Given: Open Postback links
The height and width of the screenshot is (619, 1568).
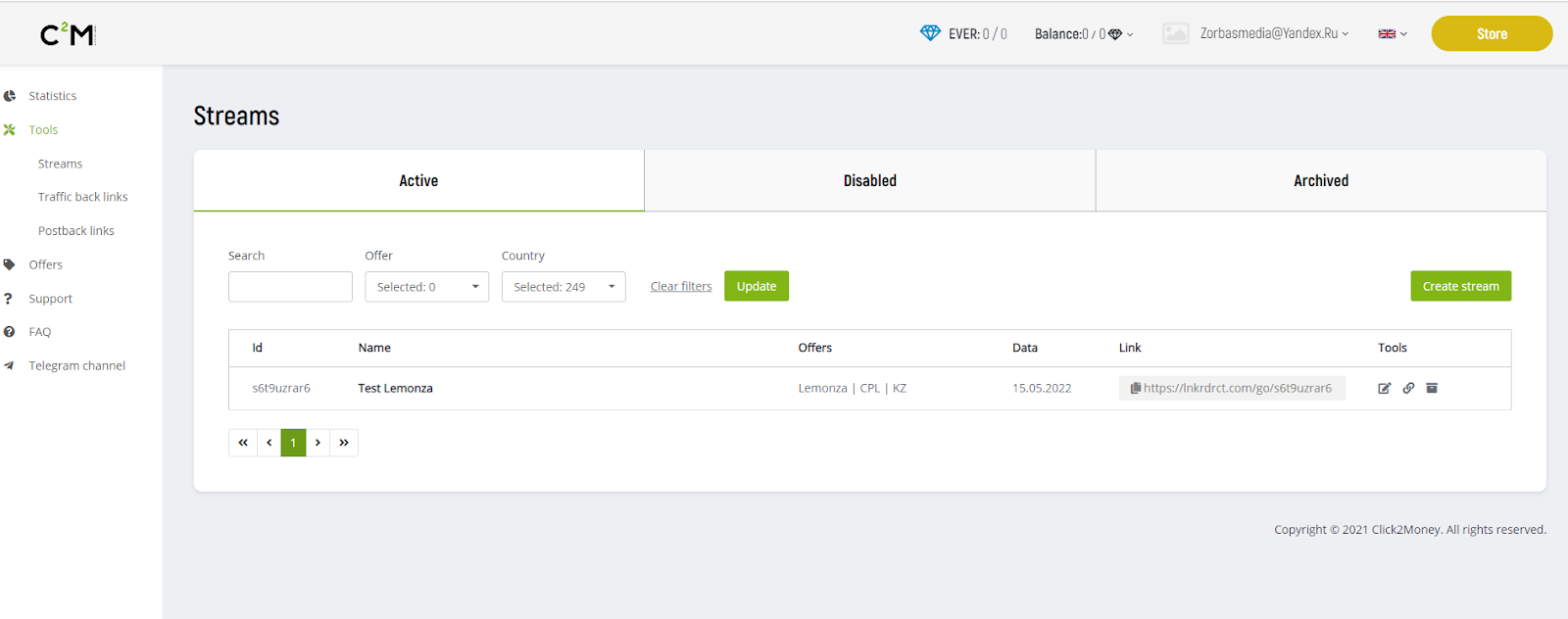Looking at the screenshot, I should [x=76, y=231].
